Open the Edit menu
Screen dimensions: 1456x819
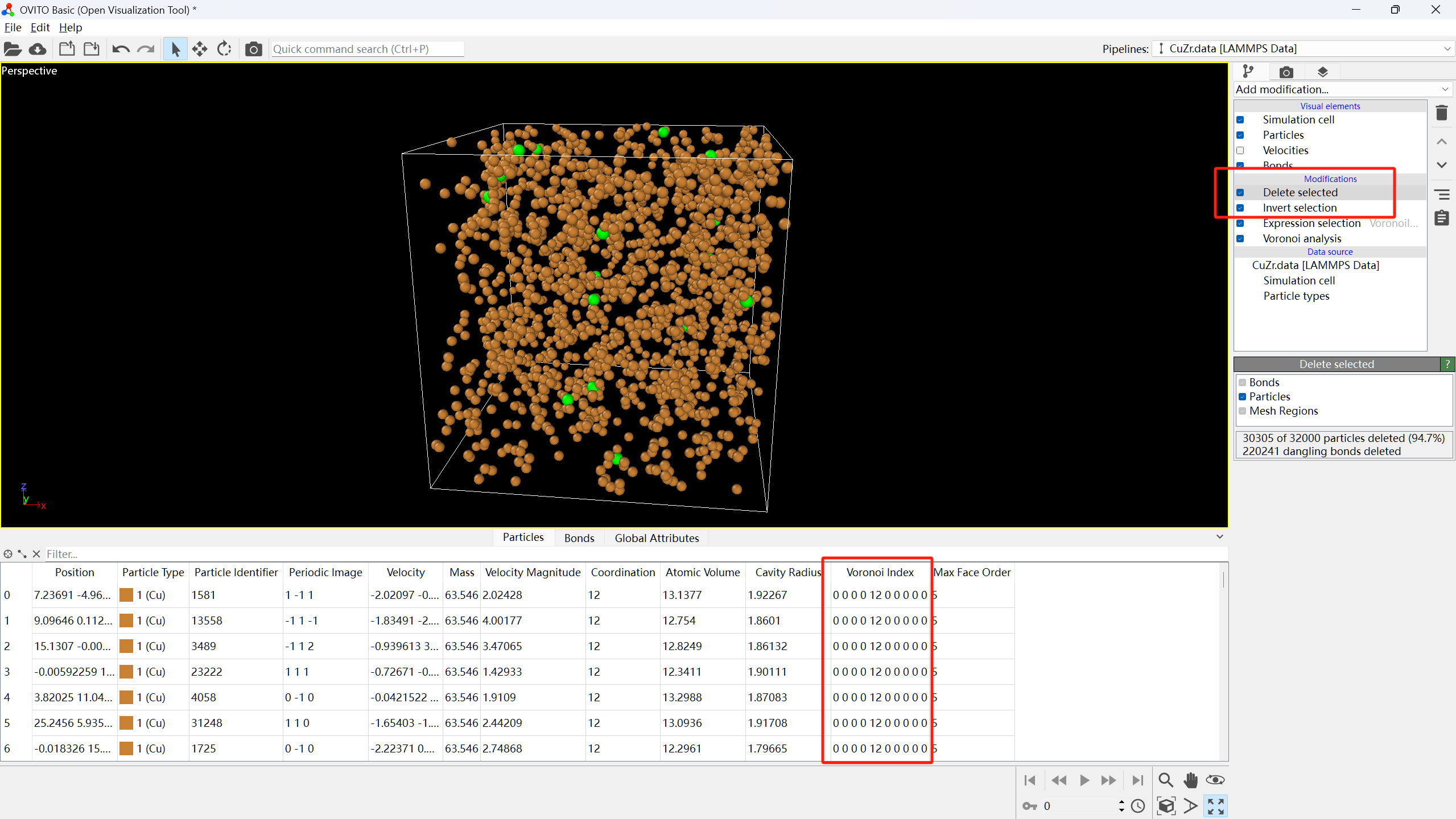pyautogui.click(x=40, y=27)
